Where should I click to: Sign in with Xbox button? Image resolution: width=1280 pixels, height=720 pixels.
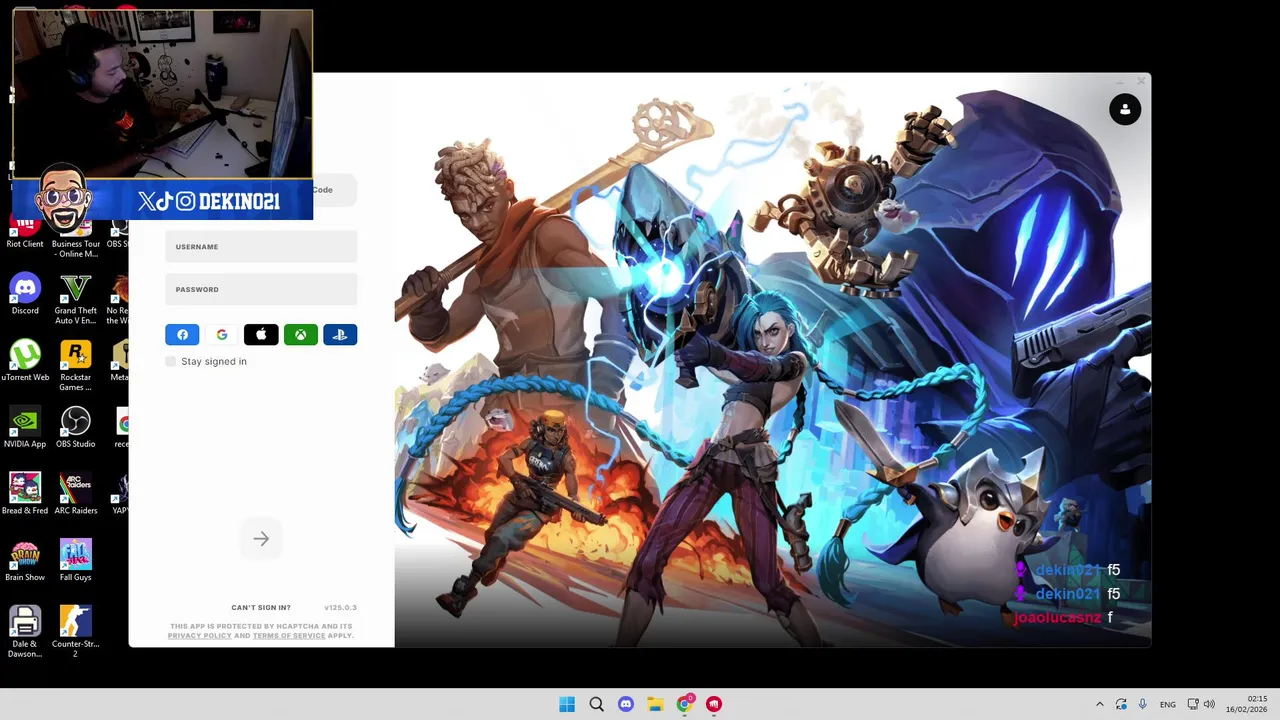(x=300, y=335)
